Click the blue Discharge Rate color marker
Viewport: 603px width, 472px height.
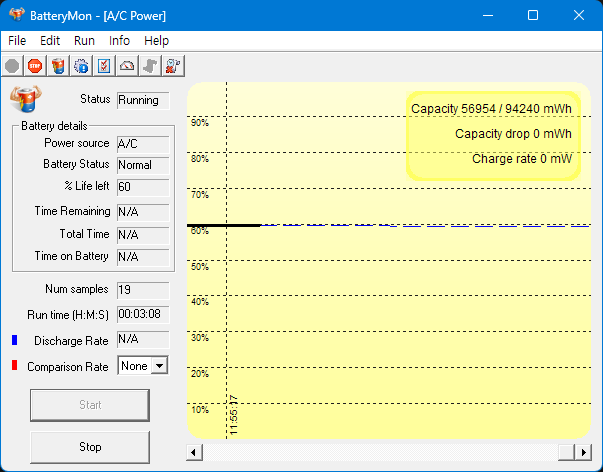[x=15, y=340]
